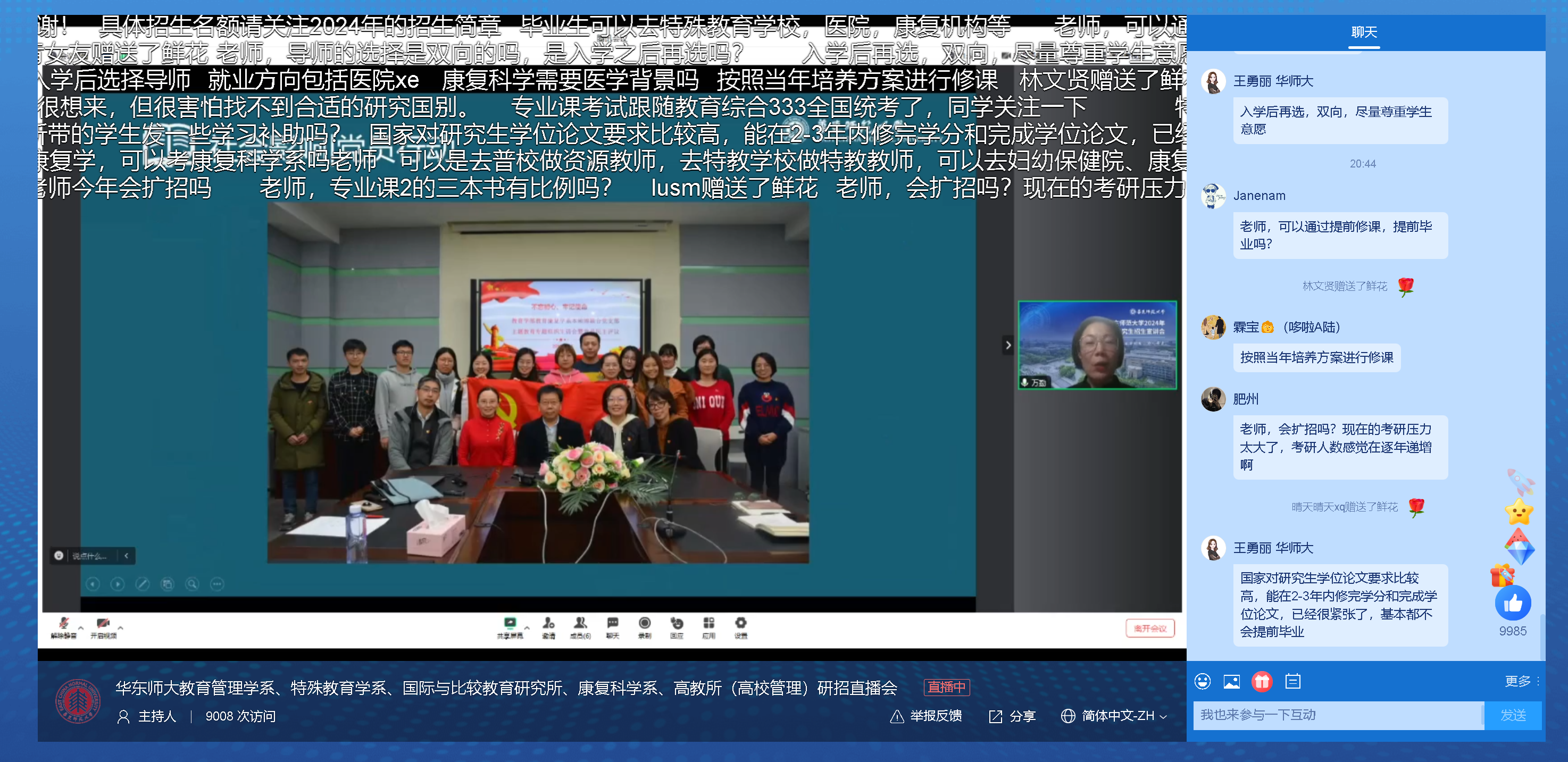Viewport: 1568px width, 762px height.
Task: Open the more options ellipsis on slide
Action: tap(218, 584)
